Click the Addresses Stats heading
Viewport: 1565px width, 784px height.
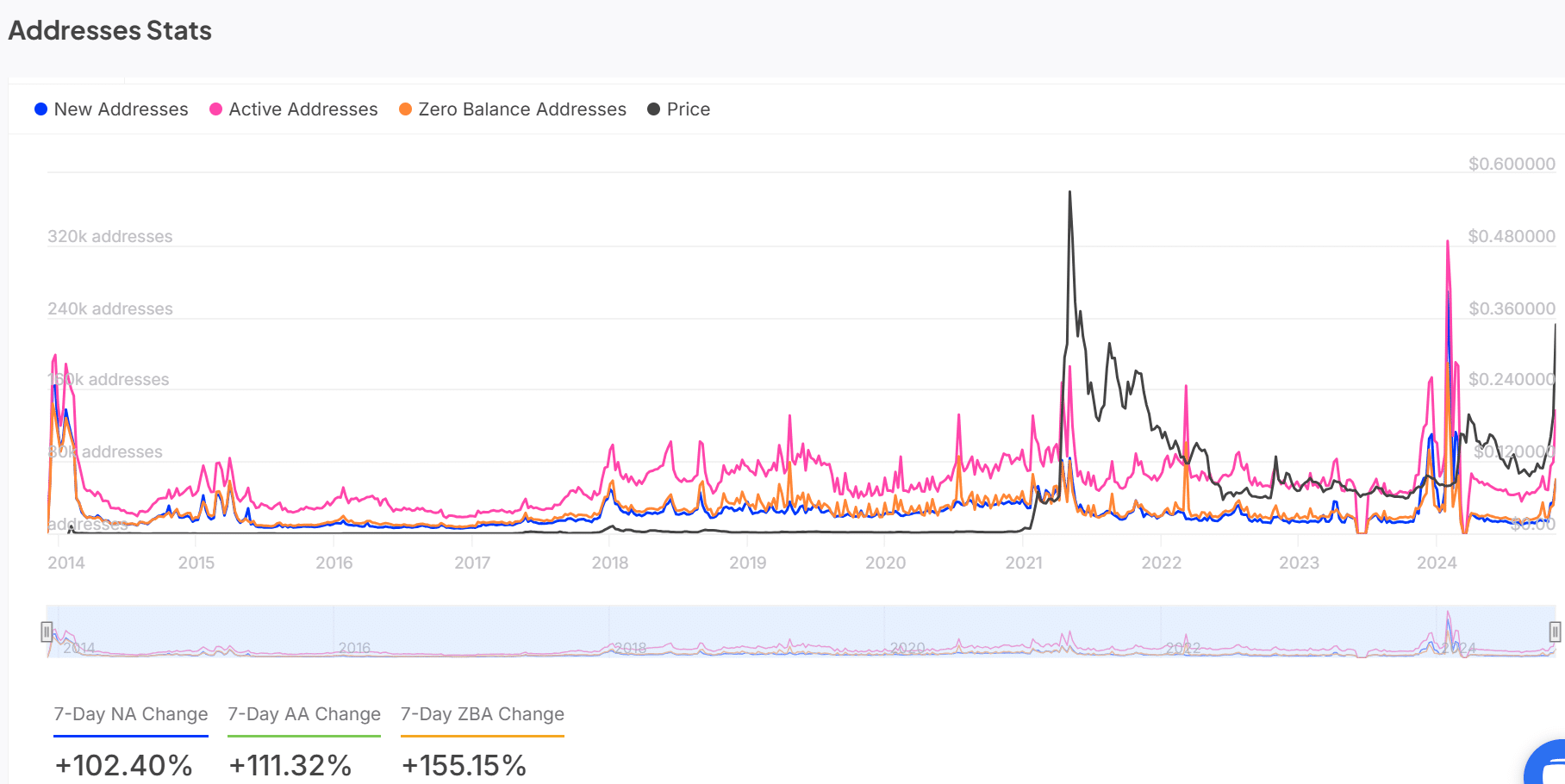(110, 31)
